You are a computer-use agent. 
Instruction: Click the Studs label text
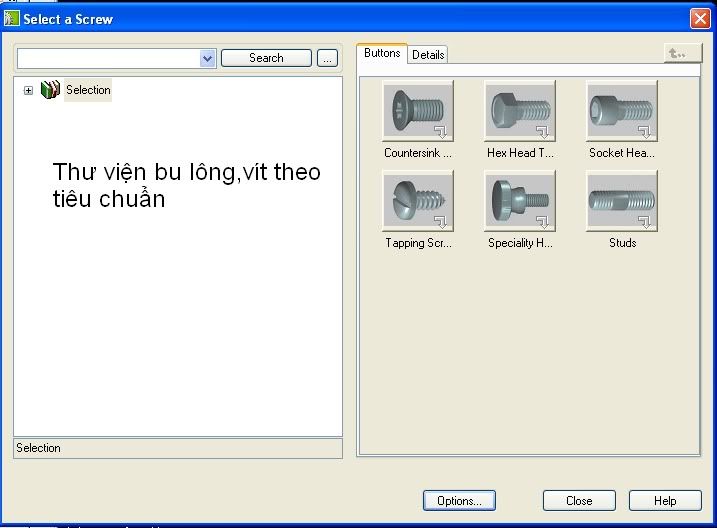pos(622,243)
